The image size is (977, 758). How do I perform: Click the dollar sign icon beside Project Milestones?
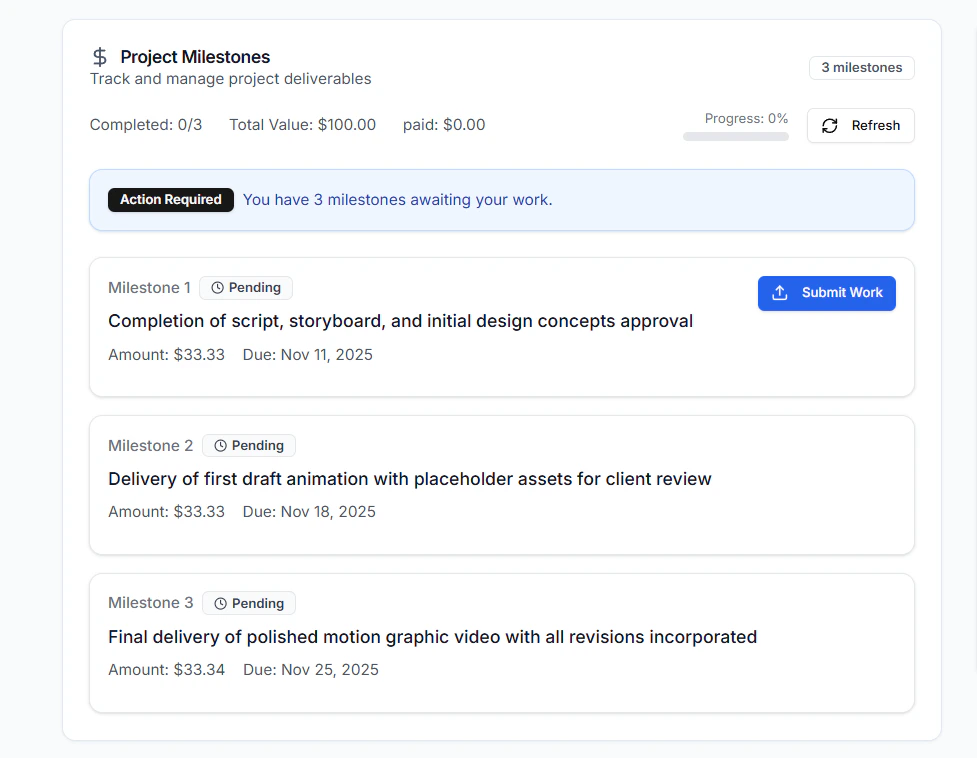99,57
